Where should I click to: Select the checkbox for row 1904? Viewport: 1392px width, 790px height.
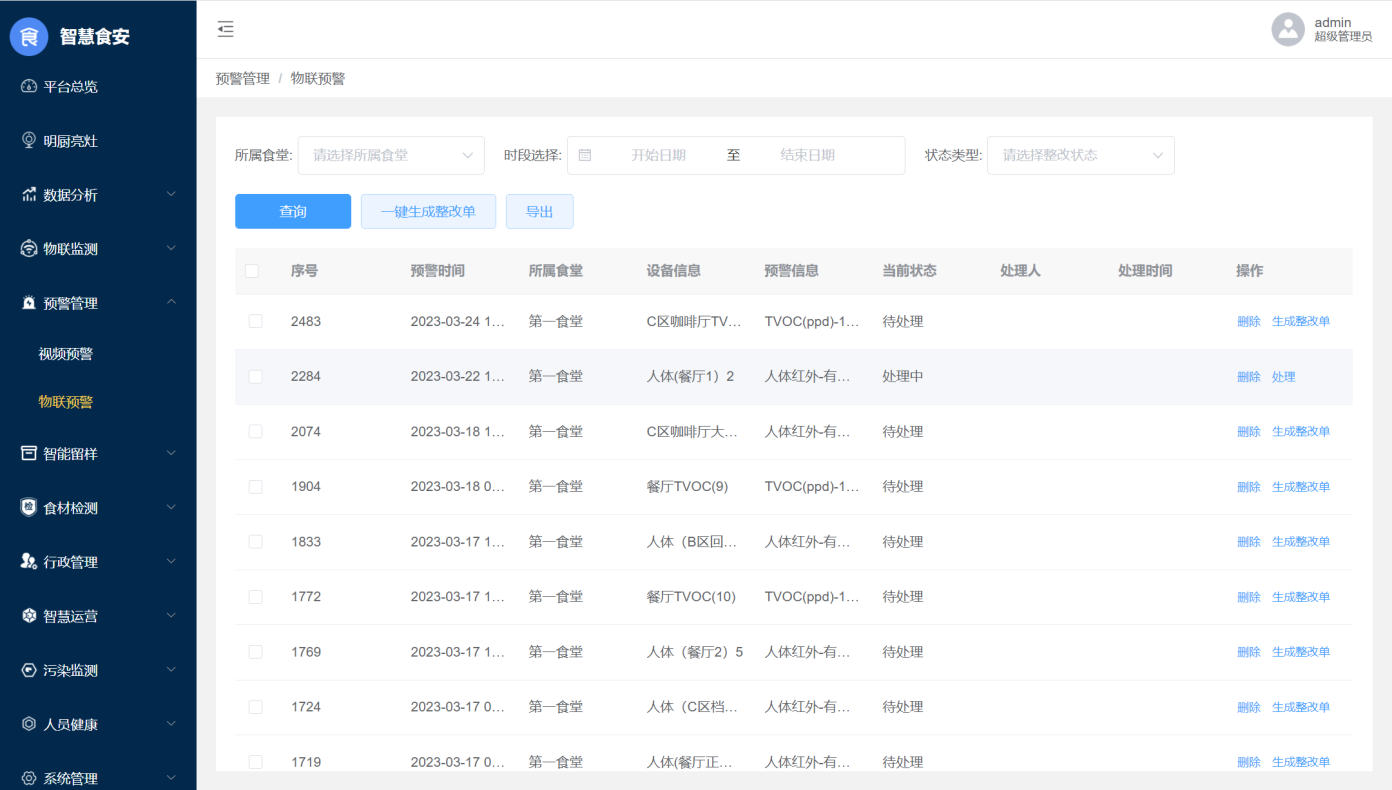pyautogui.click(x=256, y=487)
